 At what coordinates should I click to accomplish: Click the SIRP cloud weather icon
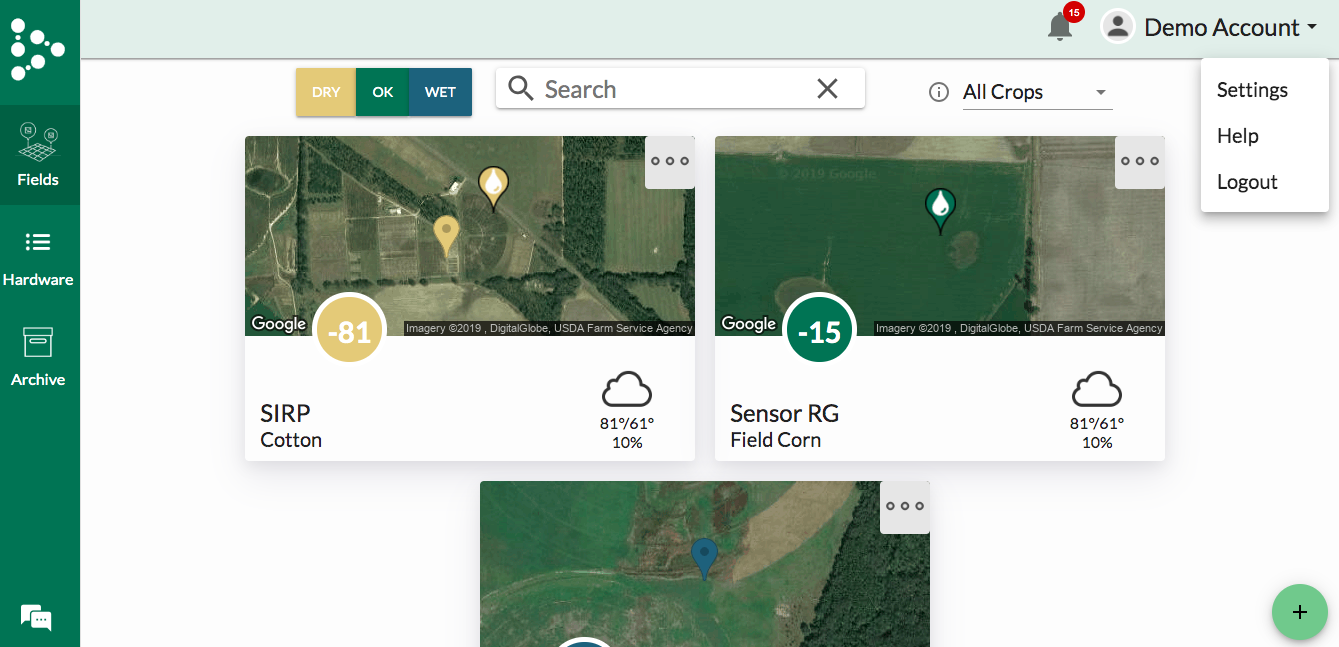627,389
